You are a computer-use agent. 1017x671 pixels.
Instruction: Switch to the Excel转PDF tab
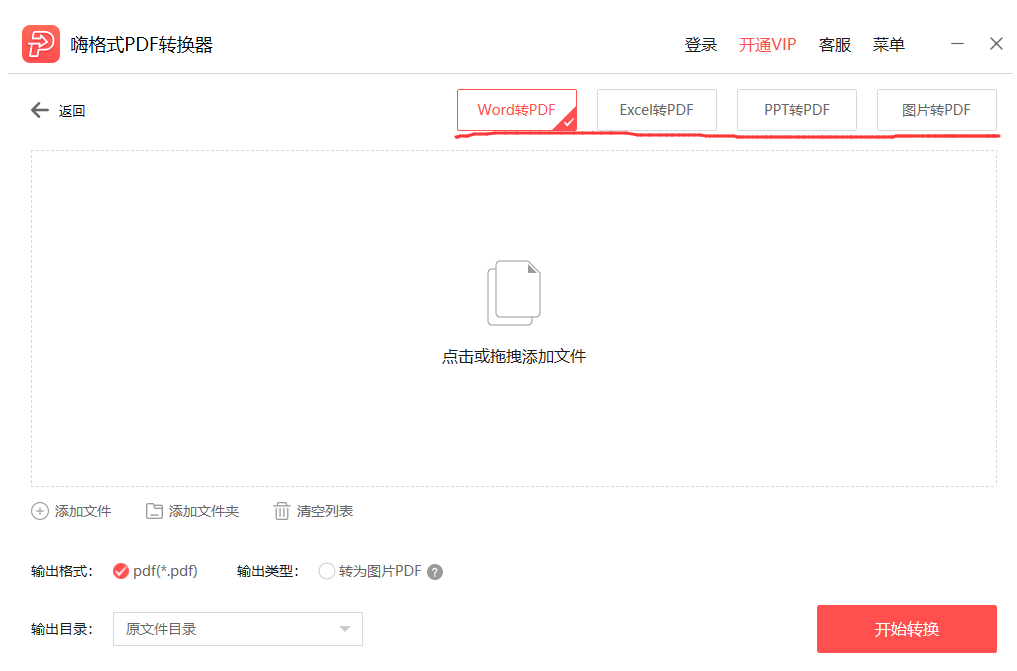coord(656,110)
